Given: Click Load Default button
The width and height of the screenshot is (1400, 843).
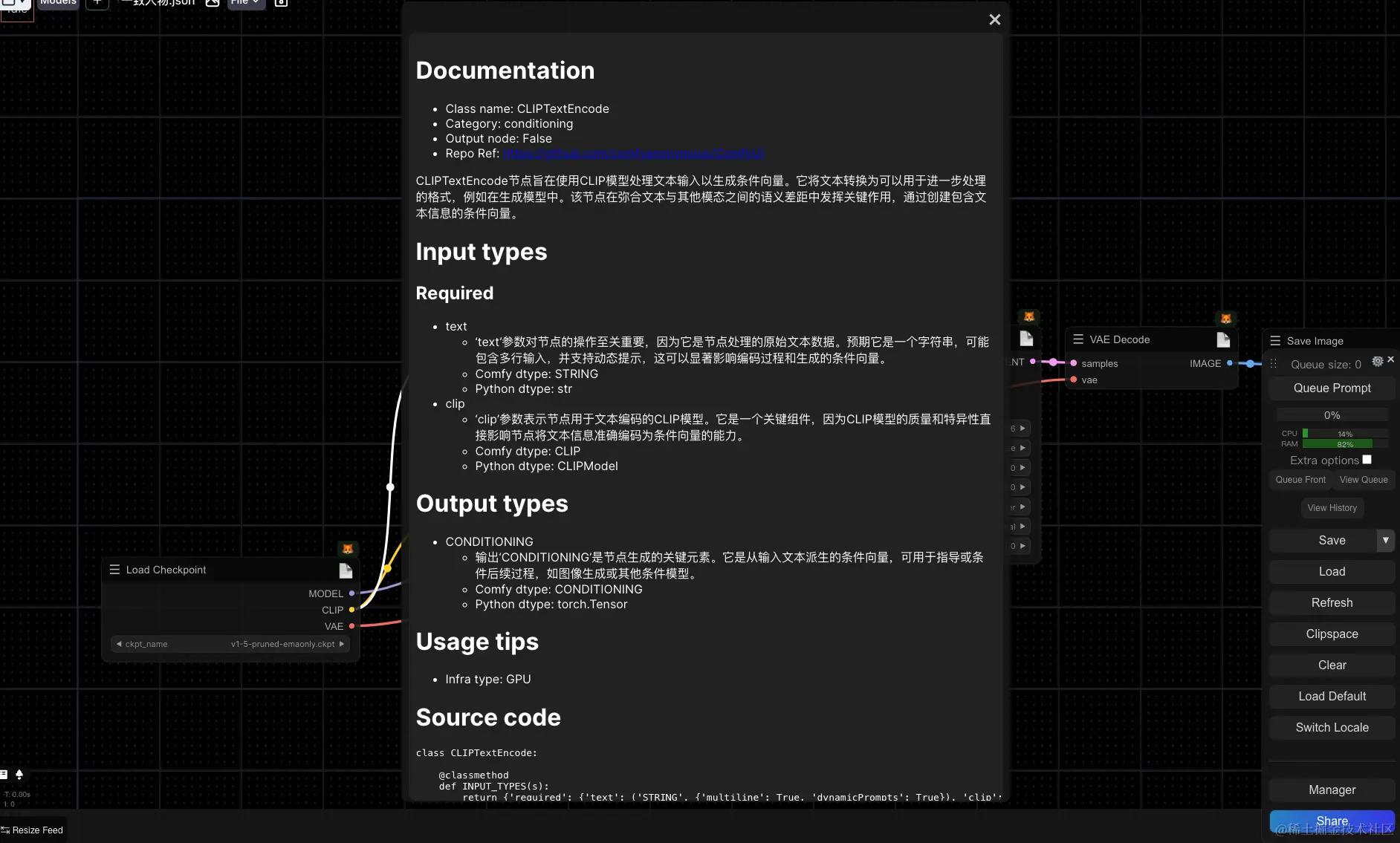Looking at the screenshot, I should (1332, 697).
